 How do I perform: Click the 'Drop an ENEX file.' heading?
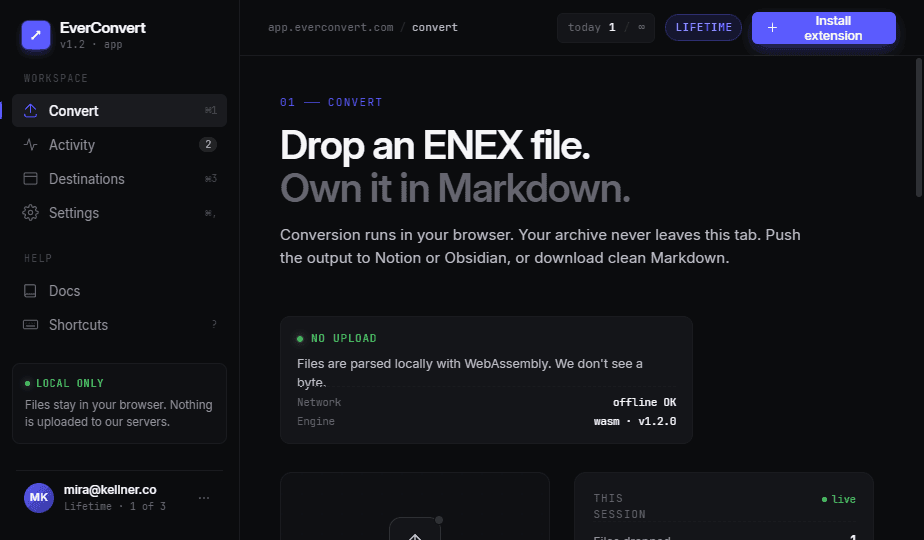pos(435,145)
